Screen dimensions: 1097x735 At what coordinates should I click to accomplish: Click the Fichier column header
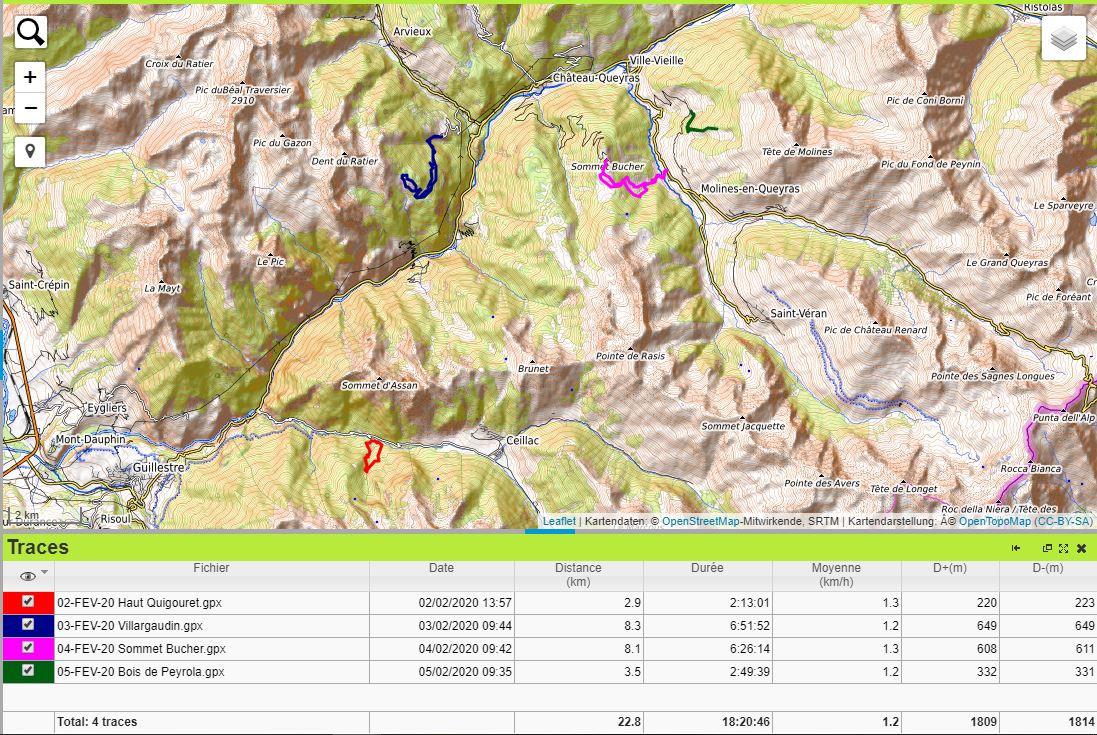211,568
